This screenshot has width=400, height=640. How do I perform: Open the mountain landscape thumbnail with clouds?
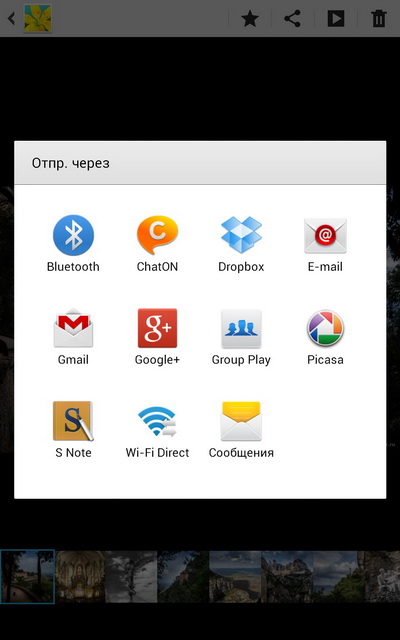[235, 576]
